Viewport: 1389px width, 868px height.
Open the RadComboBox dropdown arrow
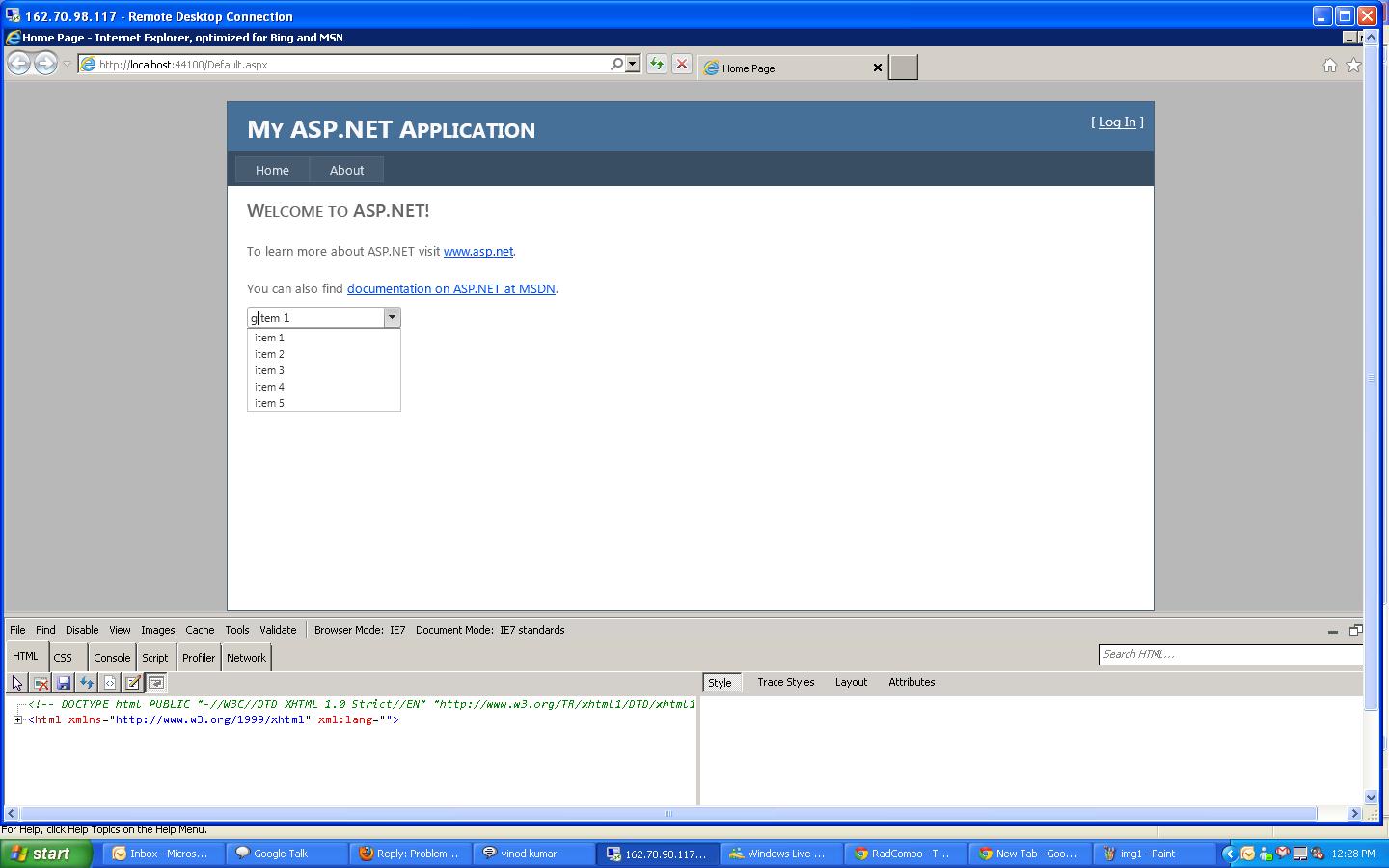(x=392, y=317)
